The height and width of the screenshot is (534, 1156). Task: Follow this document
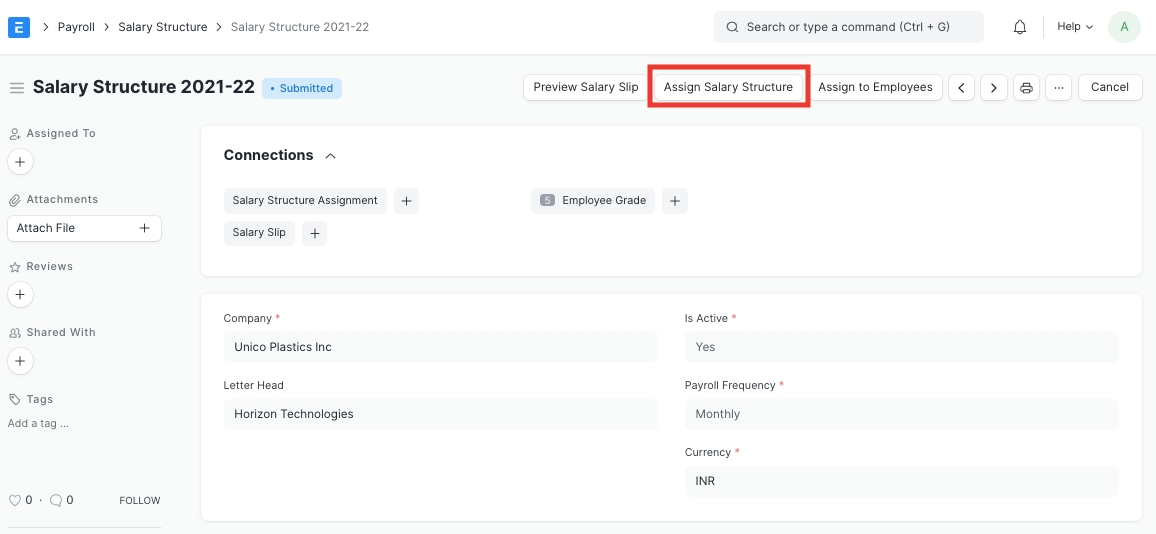(139, 500)
